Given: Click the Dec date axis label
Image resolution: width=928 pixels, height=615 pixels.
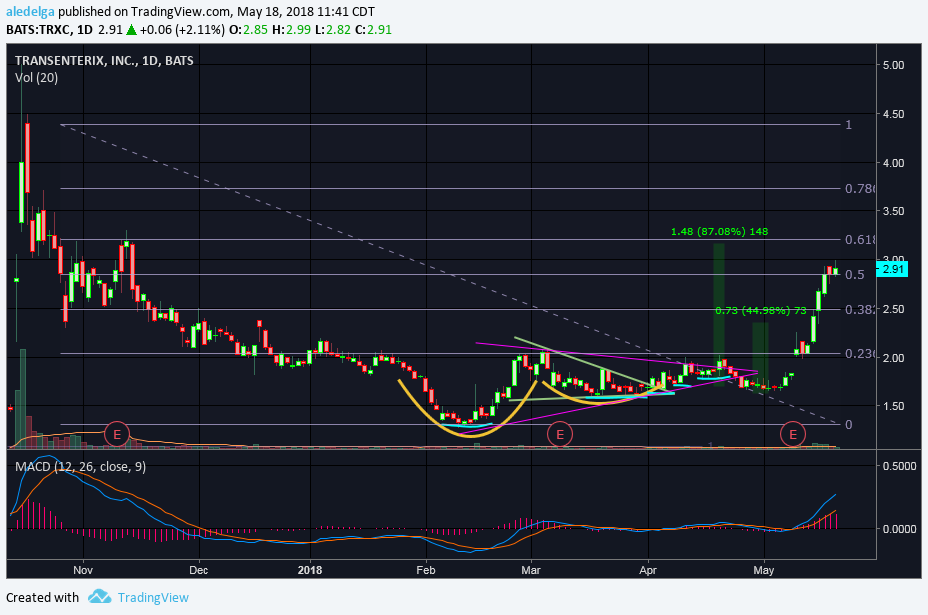Looking at the screenshot, I should coord(199,570).
